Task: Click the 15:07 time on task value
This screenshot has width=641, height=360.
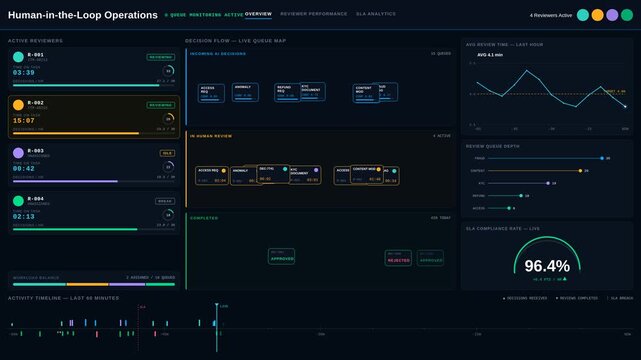Action: point(24,121)
